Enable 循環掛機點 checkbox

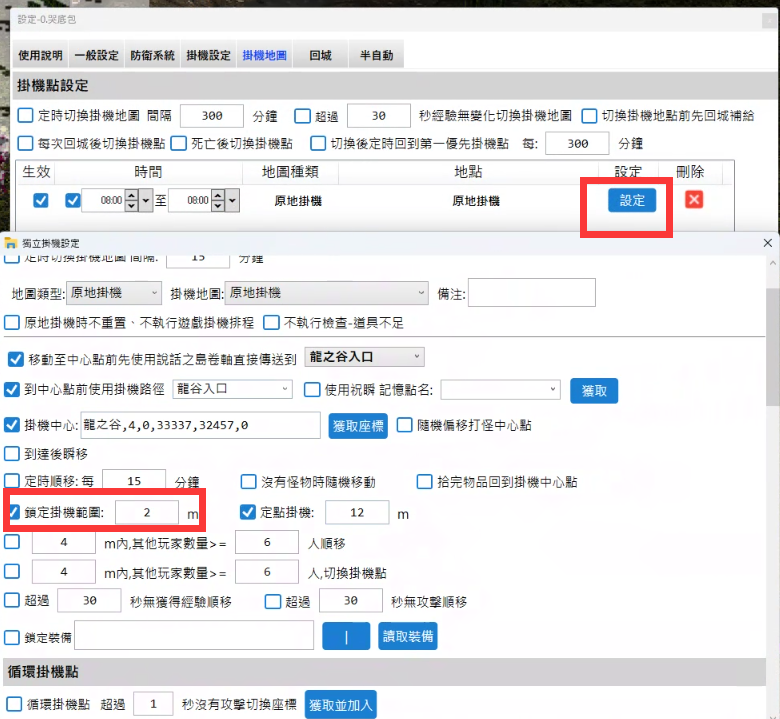14,704
